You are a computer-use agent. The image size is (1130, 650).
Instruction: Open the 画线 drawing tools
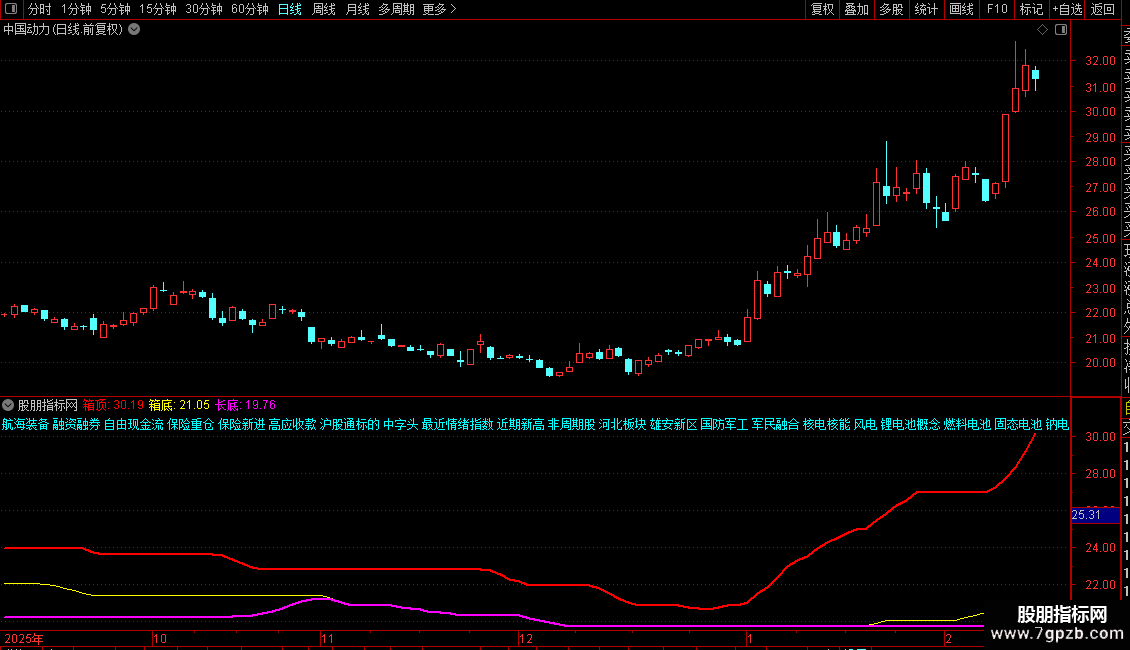(961, 9)
